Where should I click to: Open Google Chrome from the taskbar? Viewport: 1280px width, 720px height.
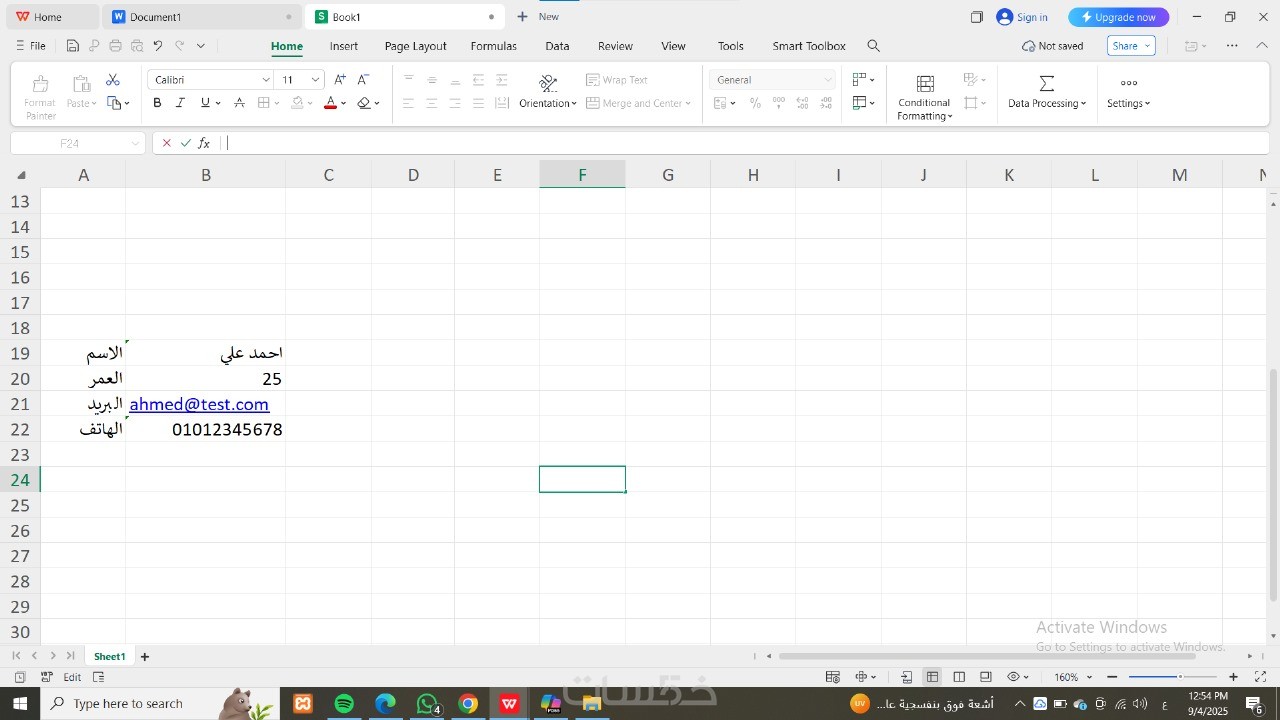468,704
